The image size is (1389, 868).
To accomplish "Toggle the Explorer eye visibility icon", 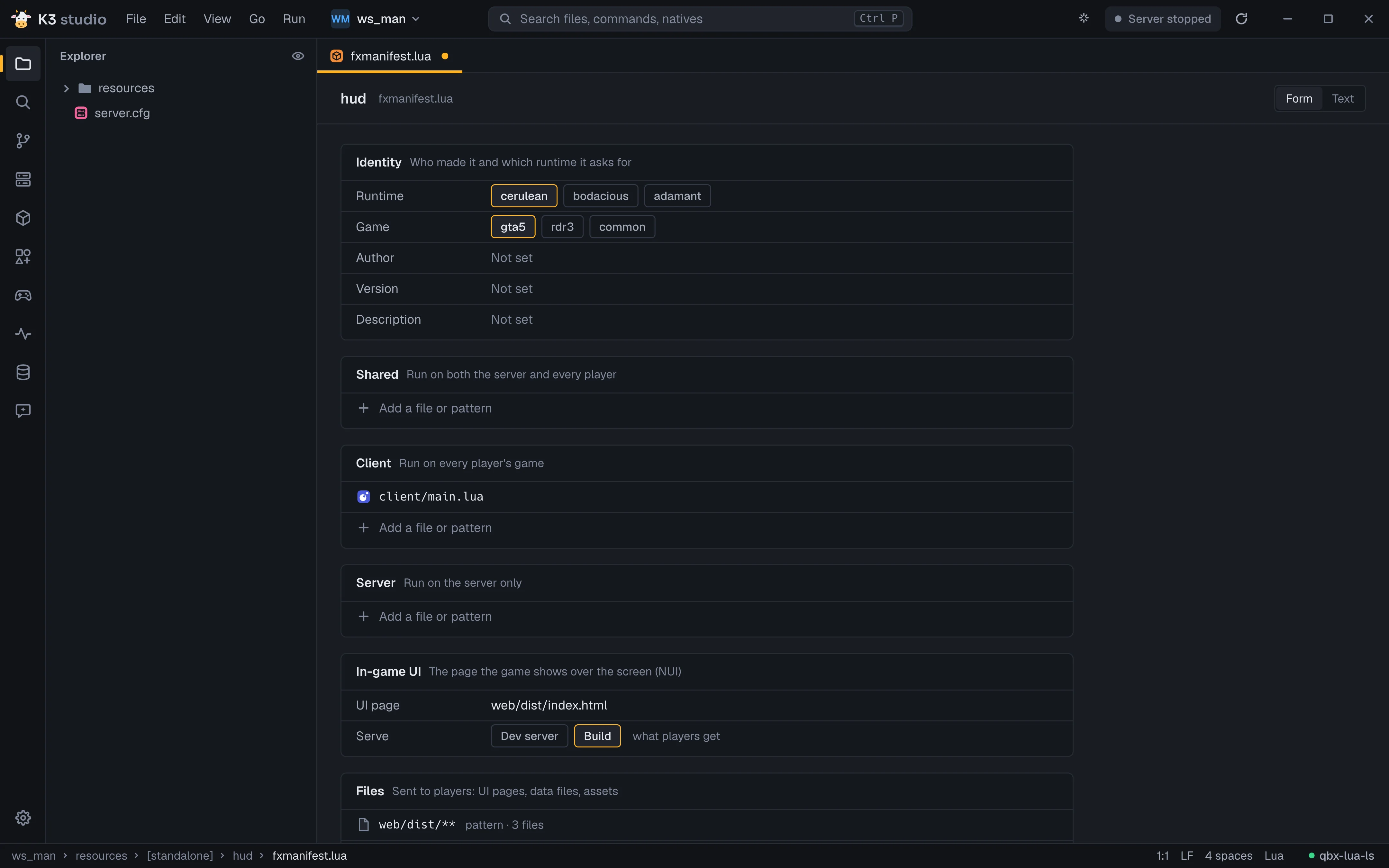I will [298, 56].
